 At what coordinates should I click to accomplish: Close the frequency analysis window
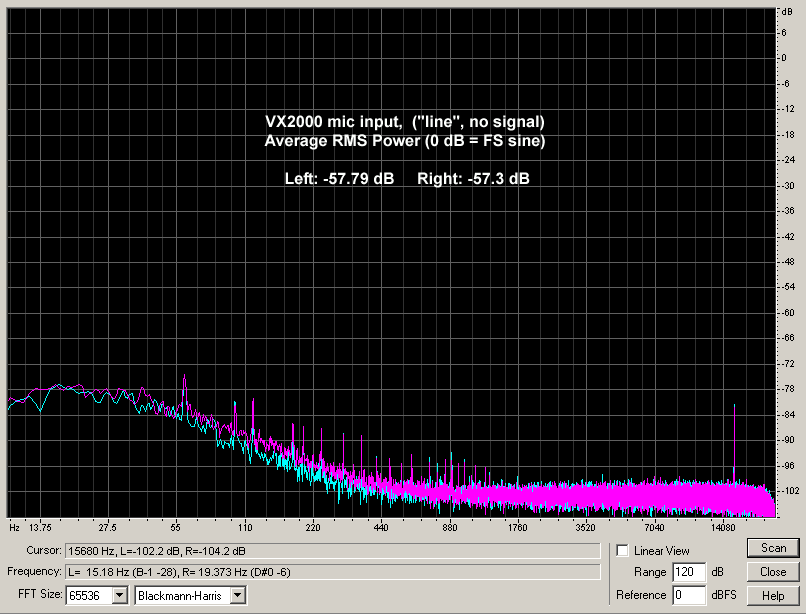point(773,572)
